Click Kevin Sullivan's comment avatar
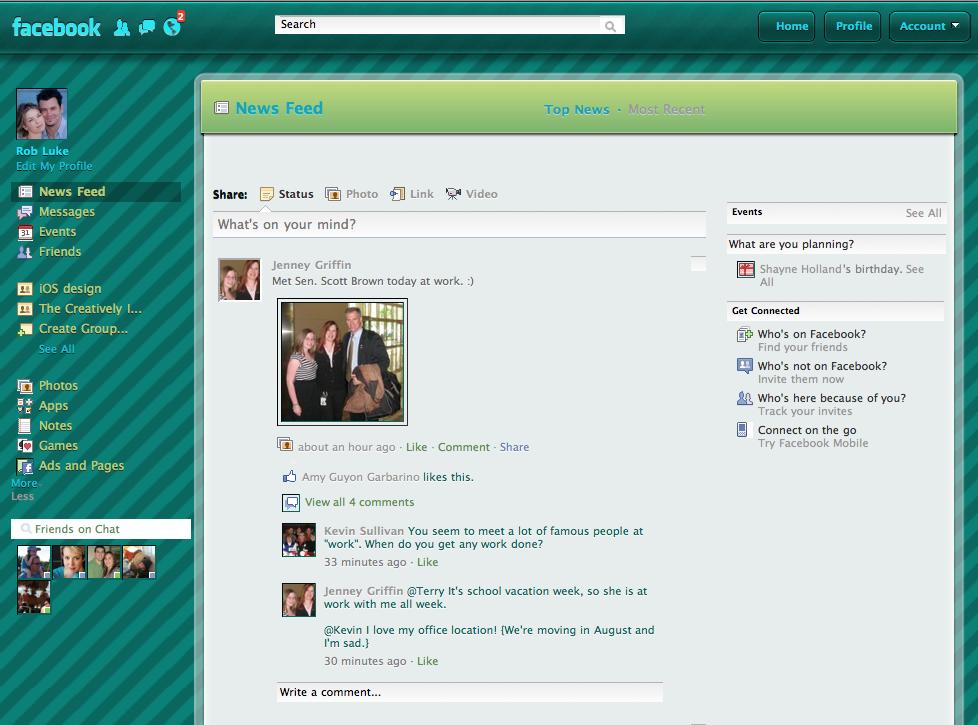This screenshot has height=725, width=978. pyautogui.click(x=299, y=540)
